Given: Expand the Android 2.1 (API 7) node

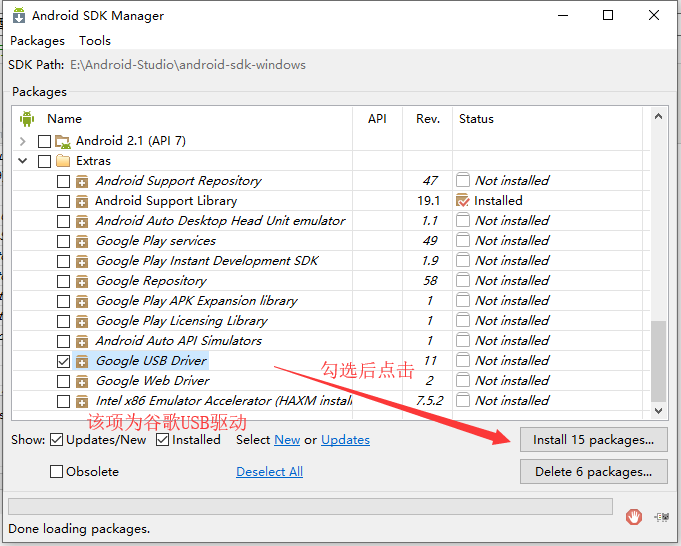Looking at the screenshot, I should (x=23, y=141).
